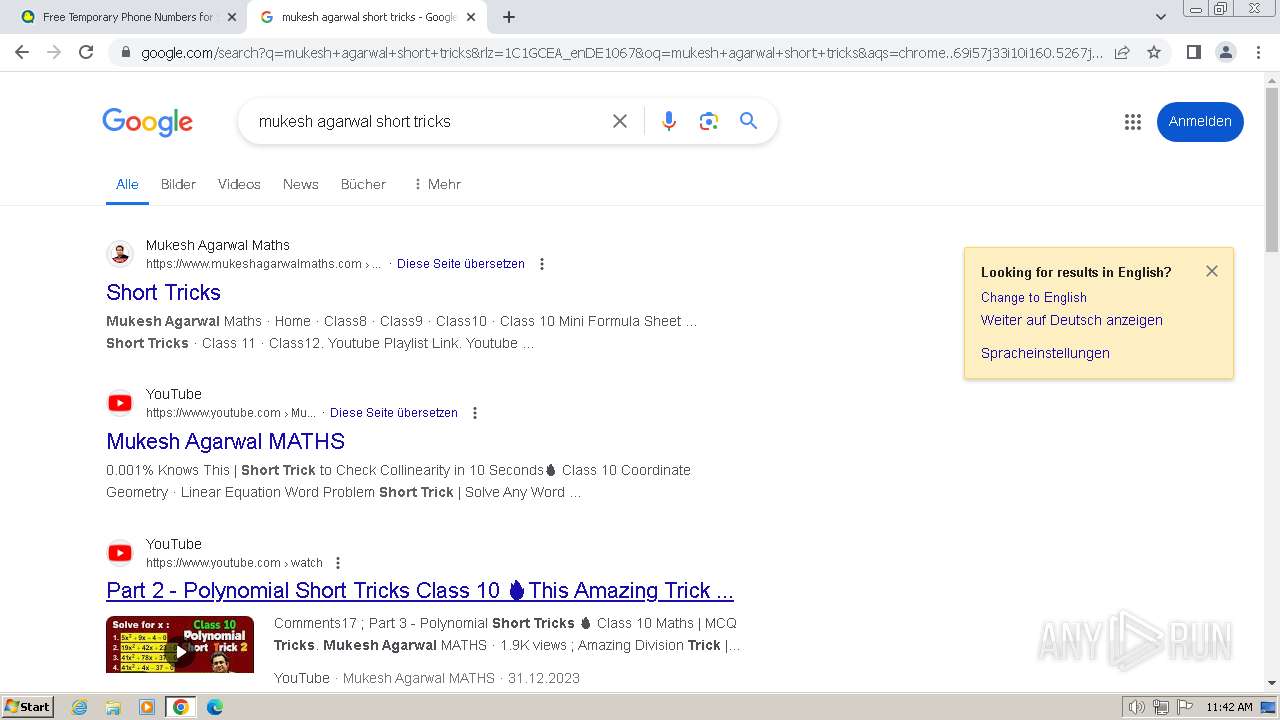Bookmark this page with the star icon
The width and height of the screenshot is (1280, 720).
point(1154,52)
